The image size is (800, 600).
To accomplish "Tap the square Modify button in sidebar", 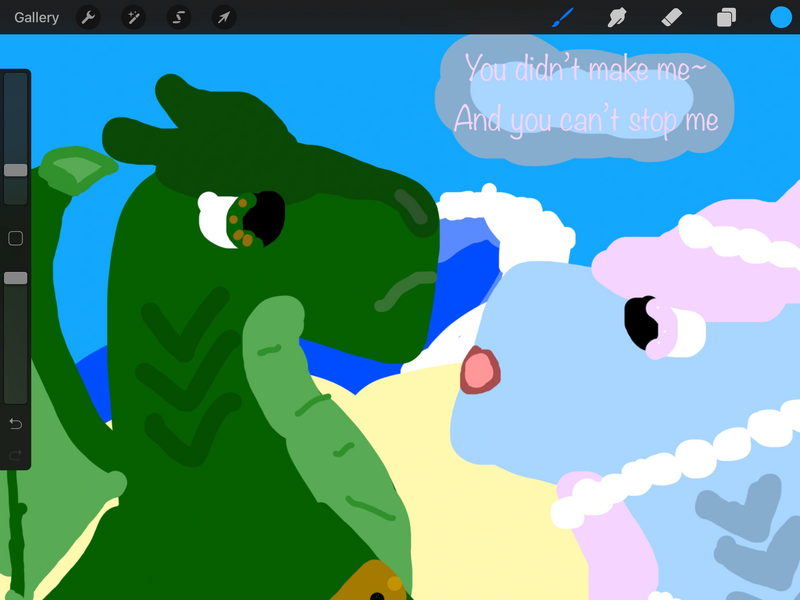I will coord(15,238).
